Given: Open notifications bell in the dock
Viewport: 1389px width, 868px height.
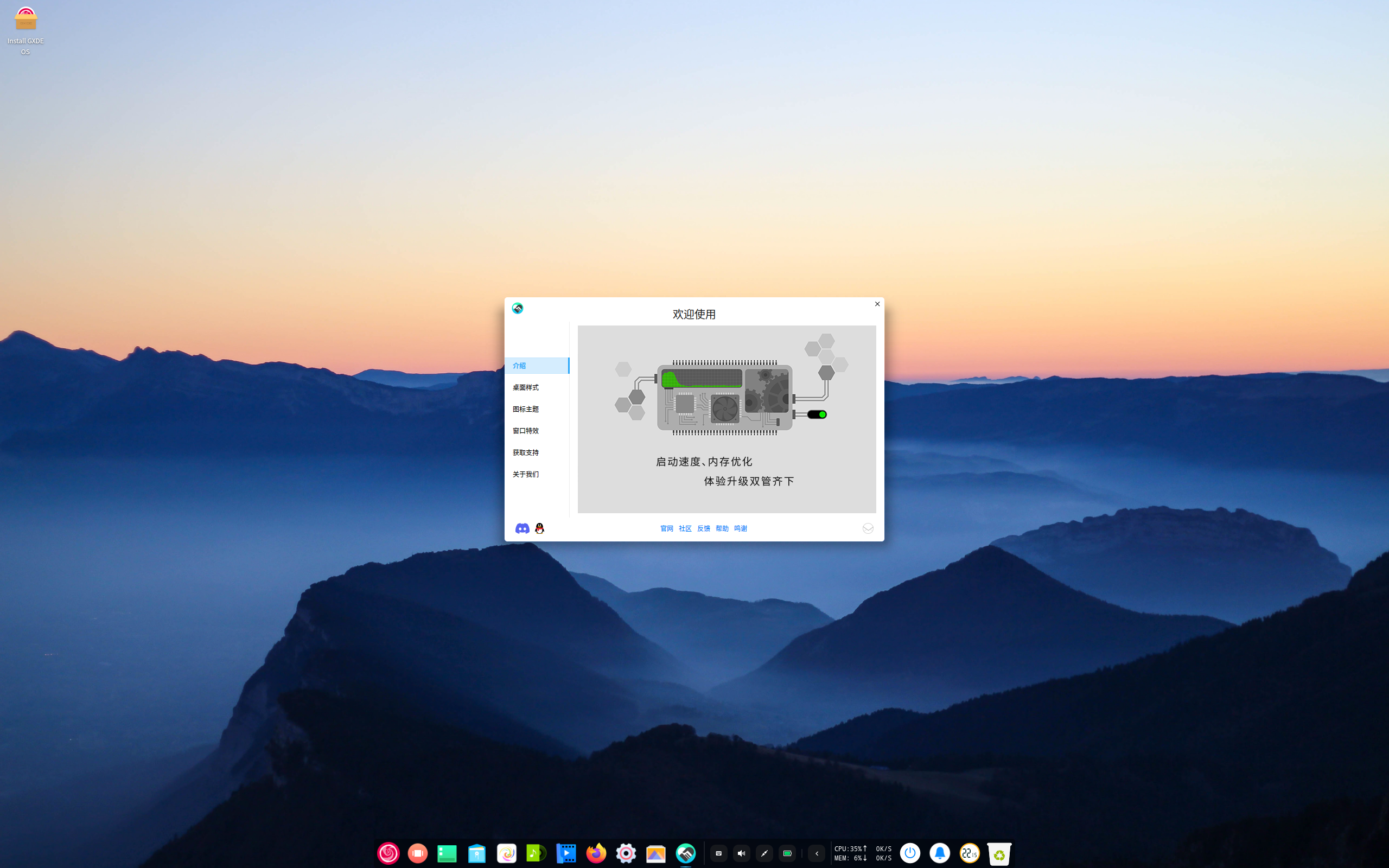Looking at the screenshot, I should tap(940, 853).
